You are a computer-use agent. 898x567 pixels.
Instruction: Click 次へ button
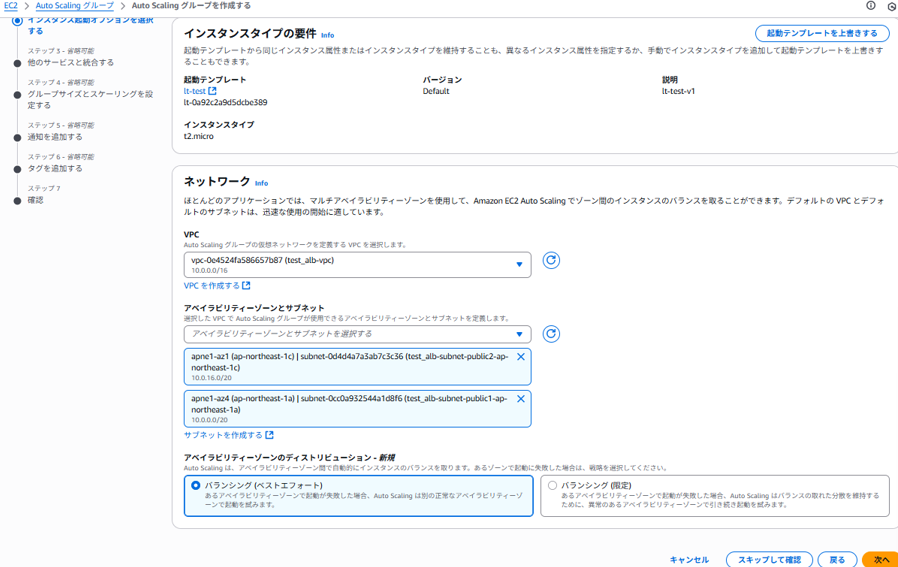(x=881, y=560)
